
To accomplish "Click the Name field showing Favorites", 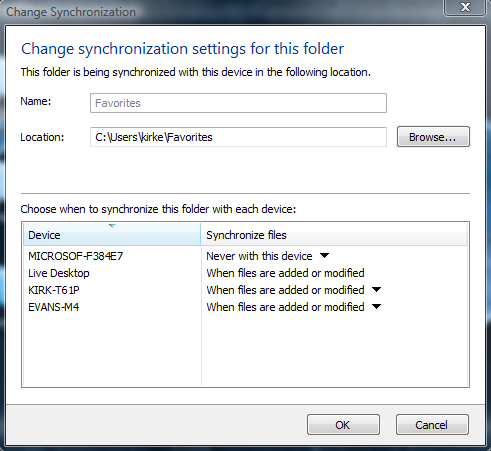I will click(x=238, y=103).
